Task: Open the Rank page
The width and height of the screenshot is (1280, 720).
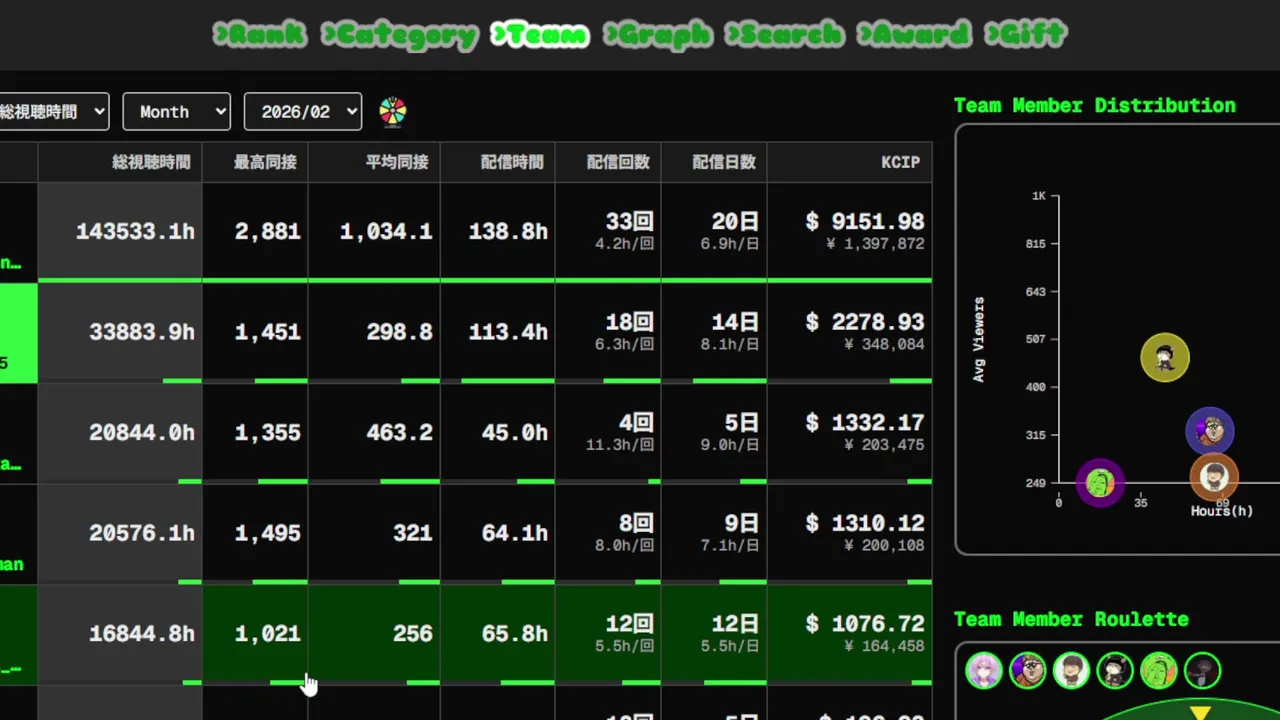Action: point(259,34)
